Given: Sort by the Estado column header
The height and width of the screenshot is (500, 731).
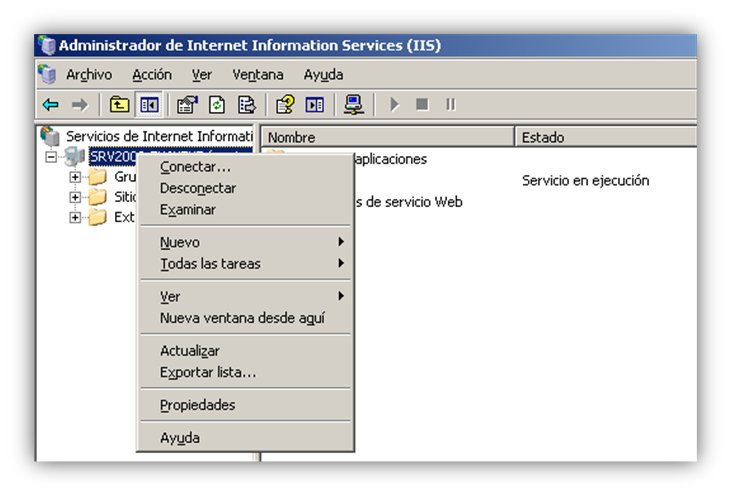Looking at the screenshot, I should 606,137.
